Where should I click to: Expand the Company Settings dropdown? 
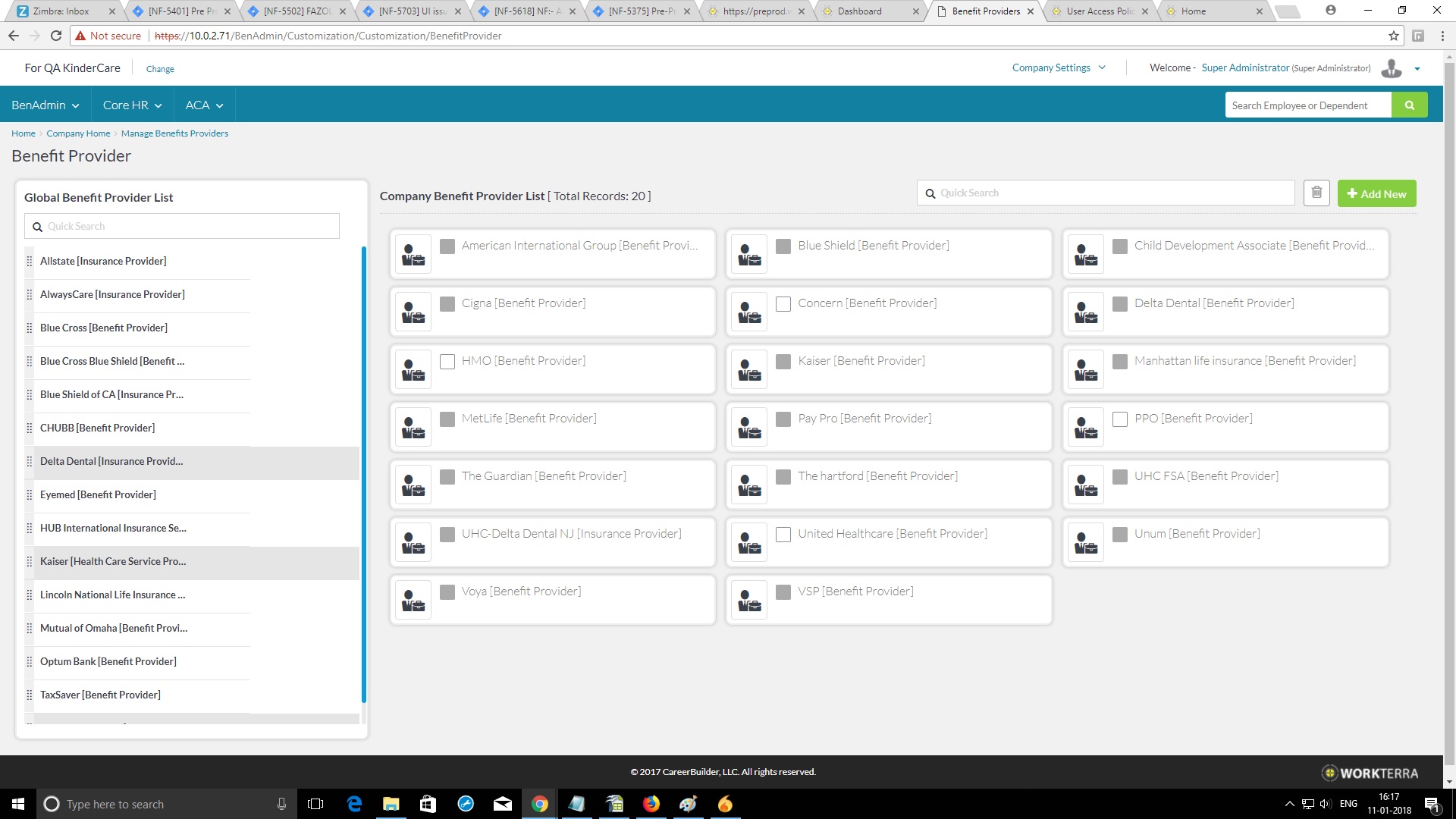coord(1059,67)
